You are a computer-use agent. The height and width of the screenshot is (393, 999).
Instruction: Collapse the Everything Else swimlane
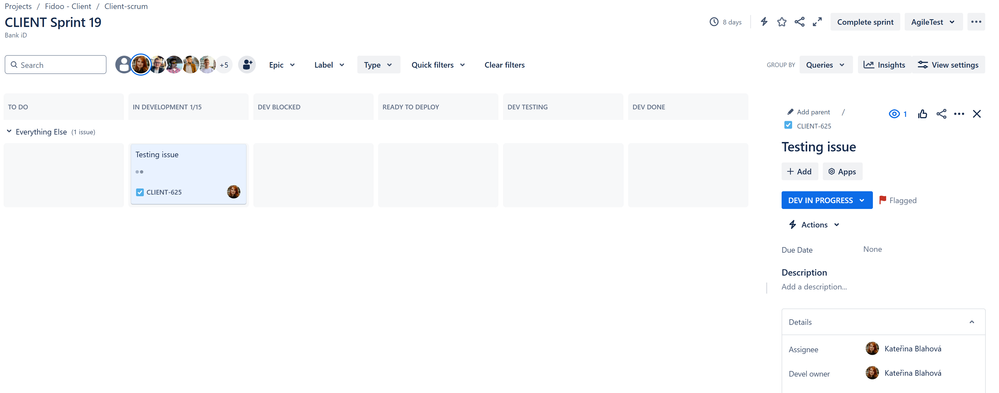(x=9, y=132)
